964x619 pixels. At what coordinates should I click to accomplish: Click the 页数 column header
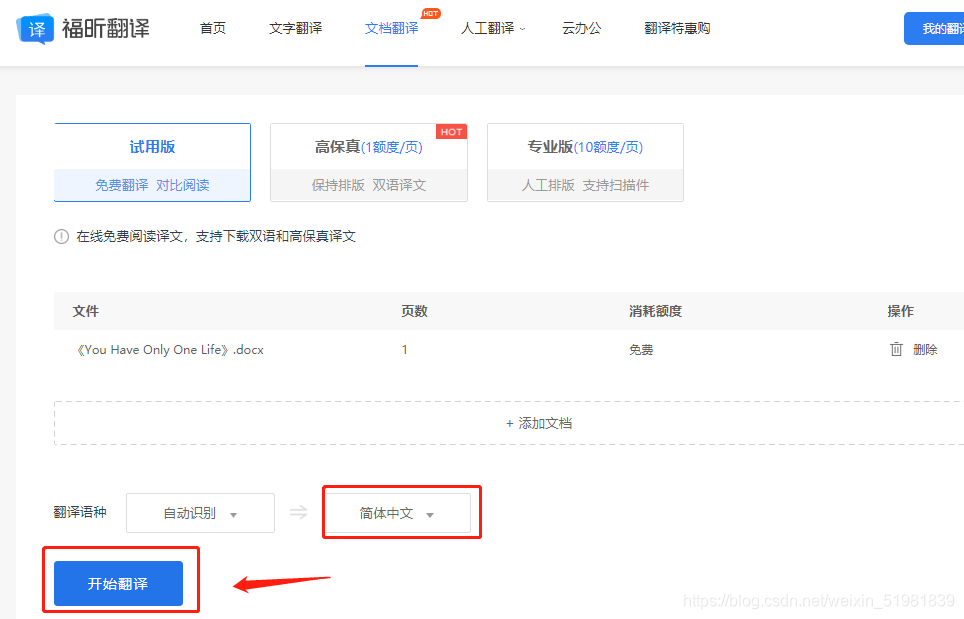pyautogui.click(x=414, y=311)
